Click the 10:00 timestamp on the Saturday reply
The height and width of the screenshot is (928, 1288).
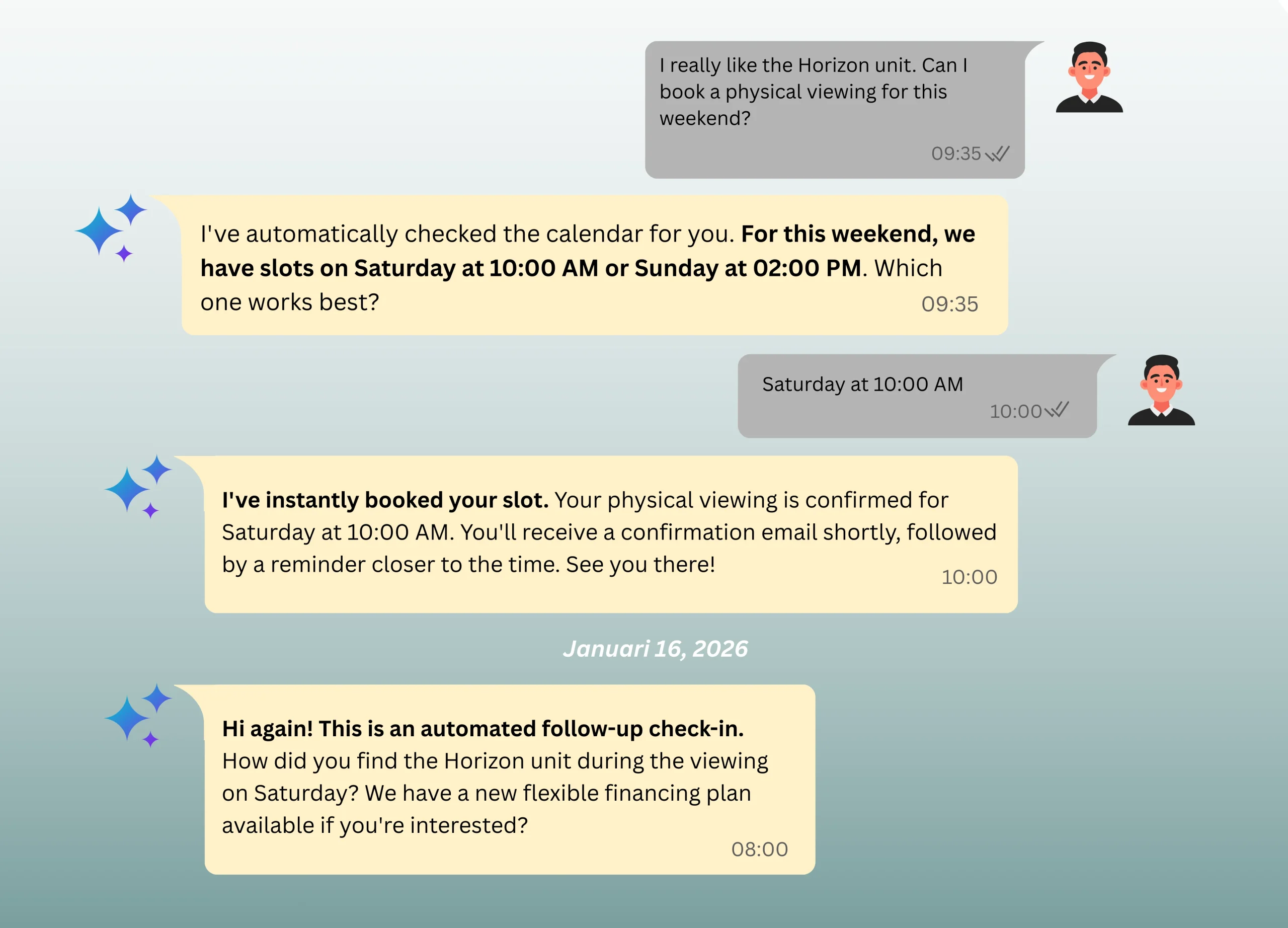(x=1015, y=411)
